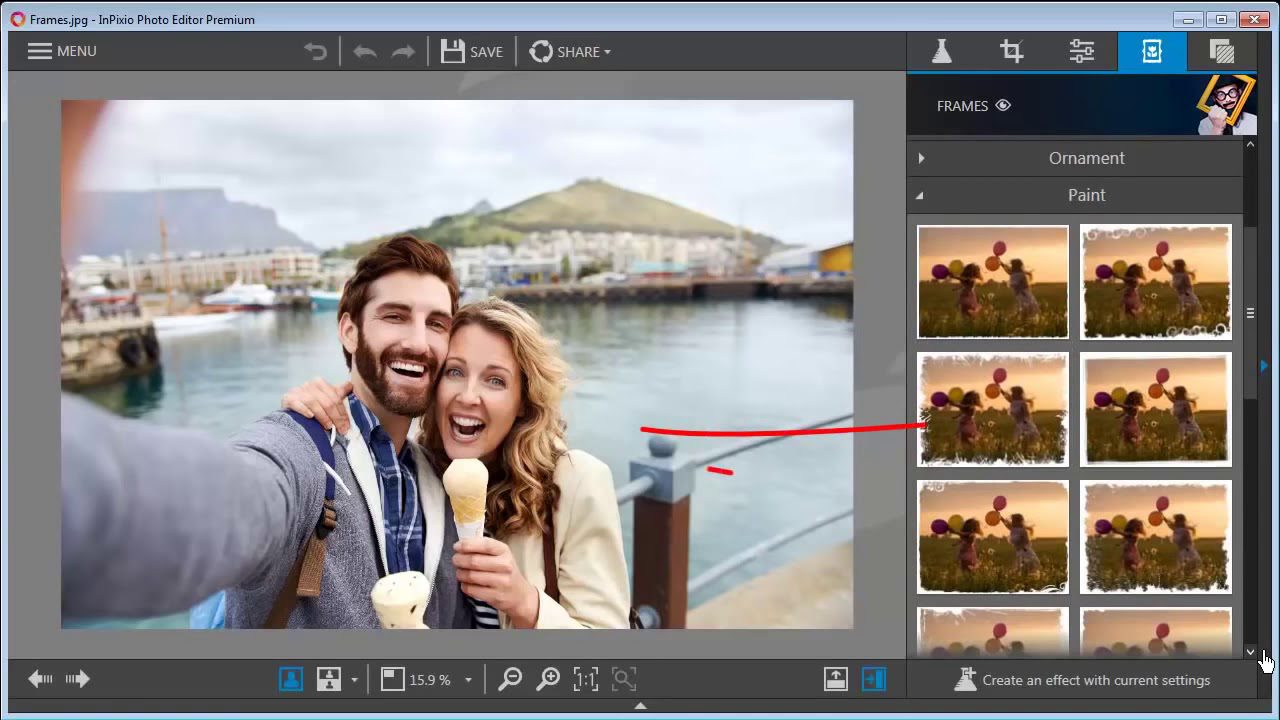Zoom in with the magnifier icon

pos(548,679)
